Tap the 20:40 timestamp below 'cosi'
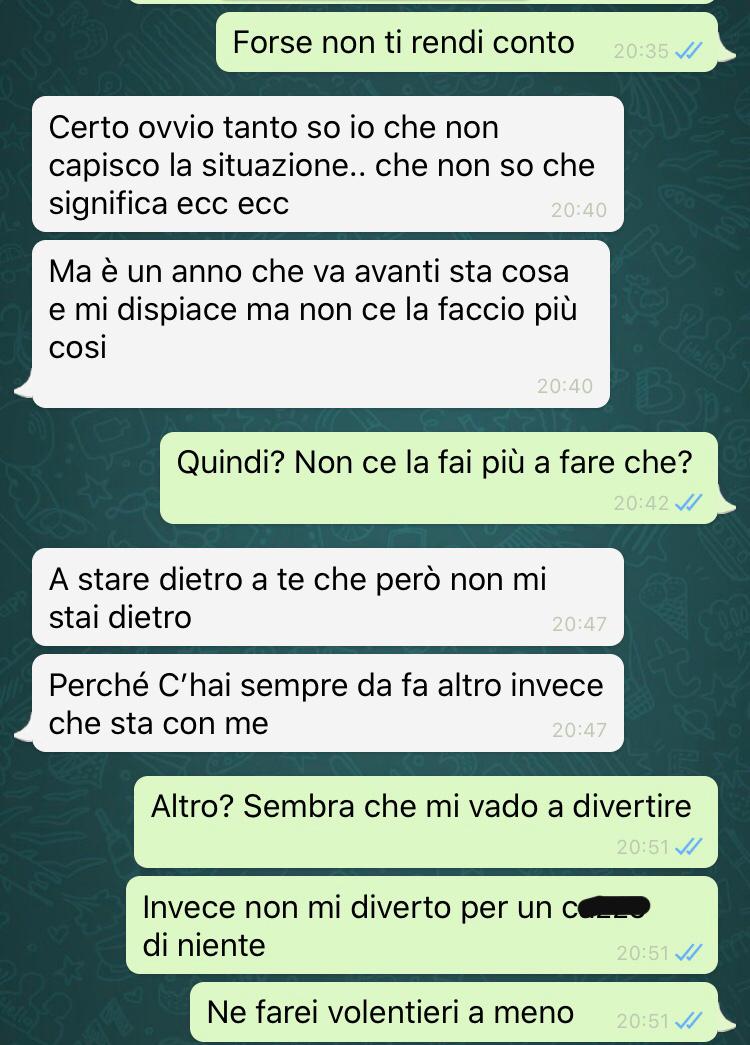Screen dimensions: 750x1045 click(x=565, y=386)
